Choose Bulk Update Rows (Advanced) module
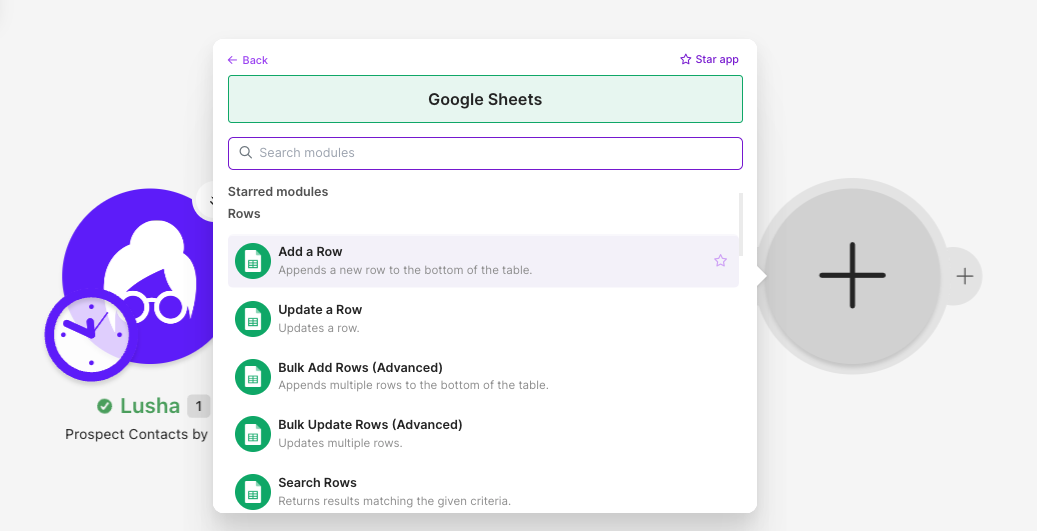Screen dimensions: 1037x531 (483, 433)
